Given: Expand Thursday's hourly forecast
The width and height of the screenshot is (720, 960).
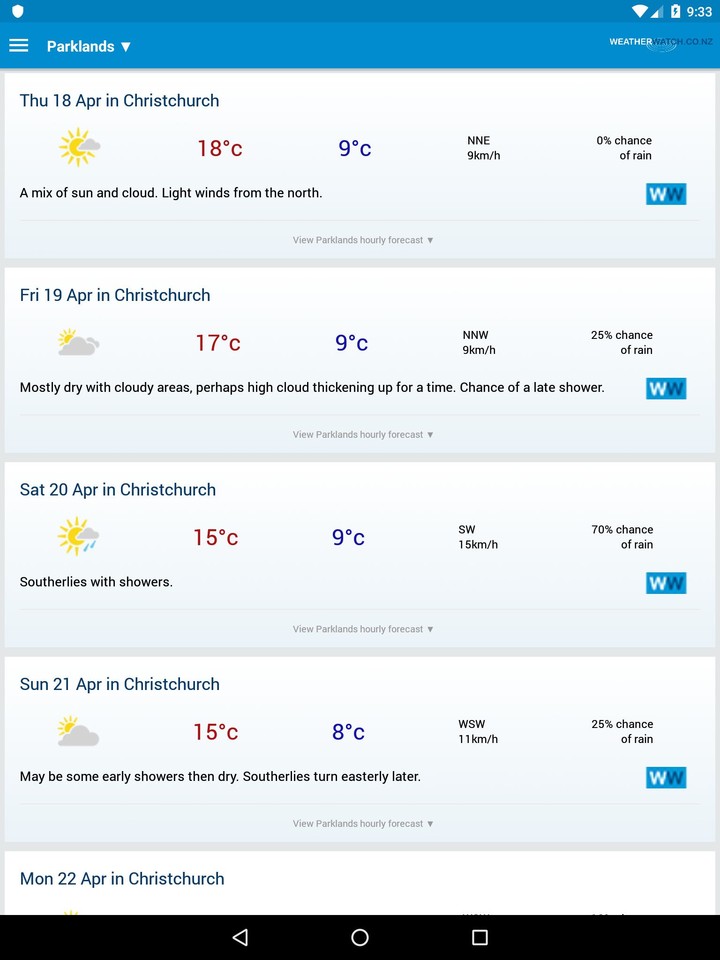Looking at the screenshot, I should click(x=362, y=240).
